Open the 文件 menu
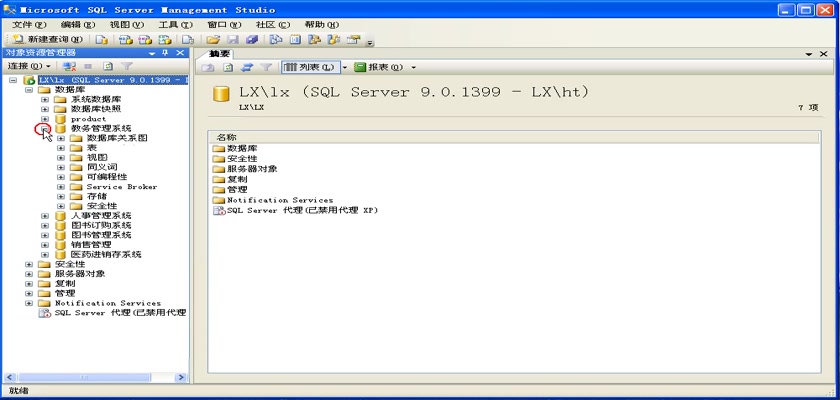 [x=29, y=25]
